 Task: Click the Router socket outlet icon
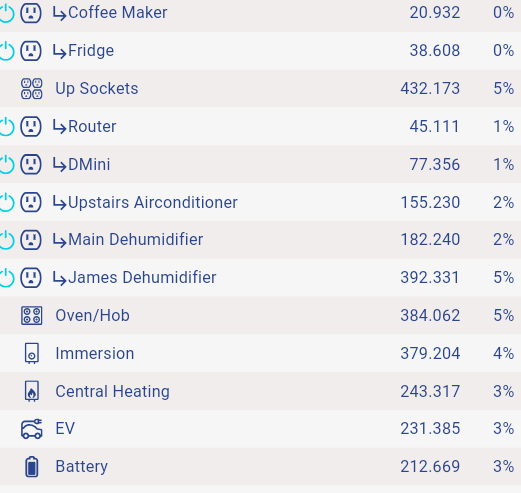point(31,126)
